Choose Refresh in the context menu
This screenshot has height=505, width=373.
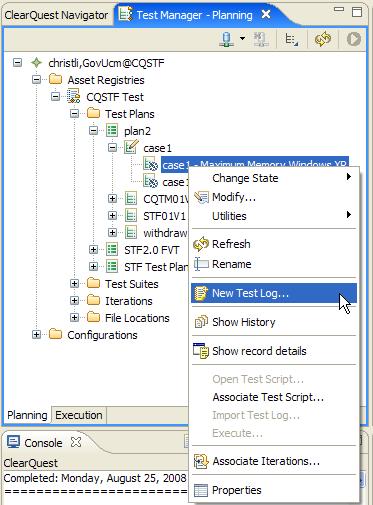coord(274,244)
